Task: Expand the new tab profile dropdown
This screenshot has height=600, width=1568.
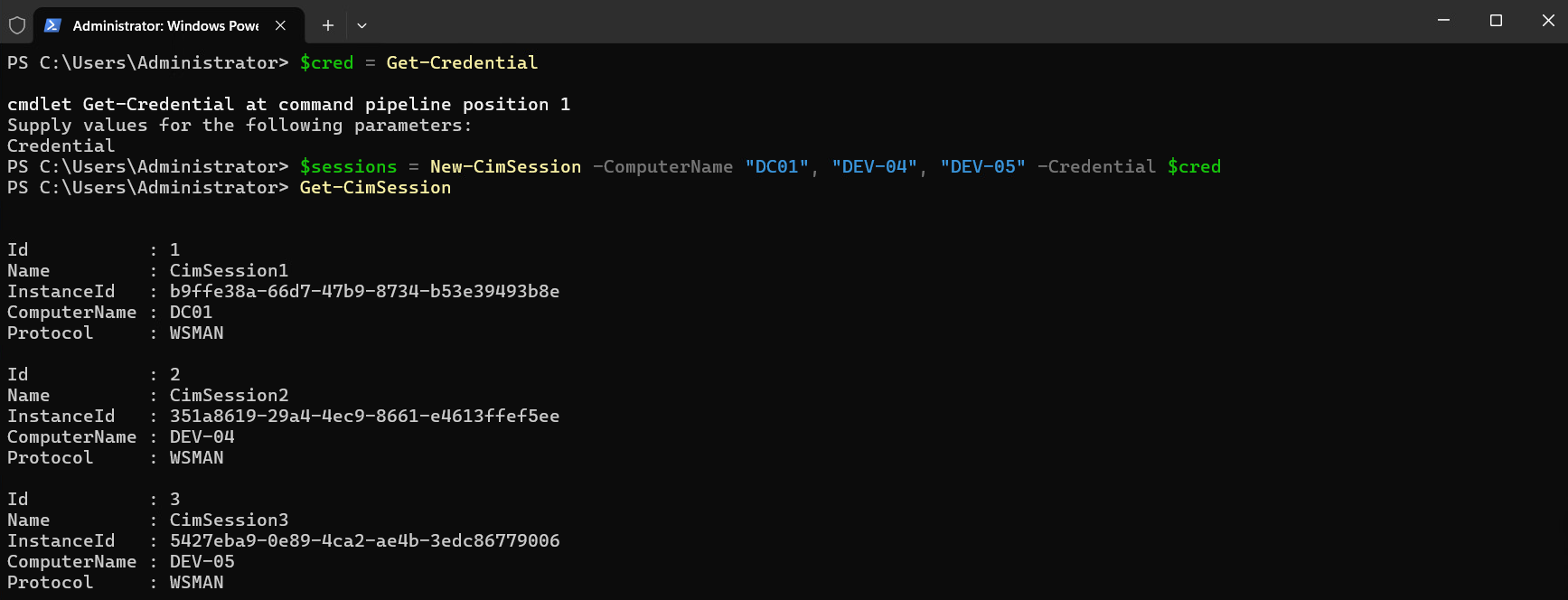Action: click(x=361, y=25)
